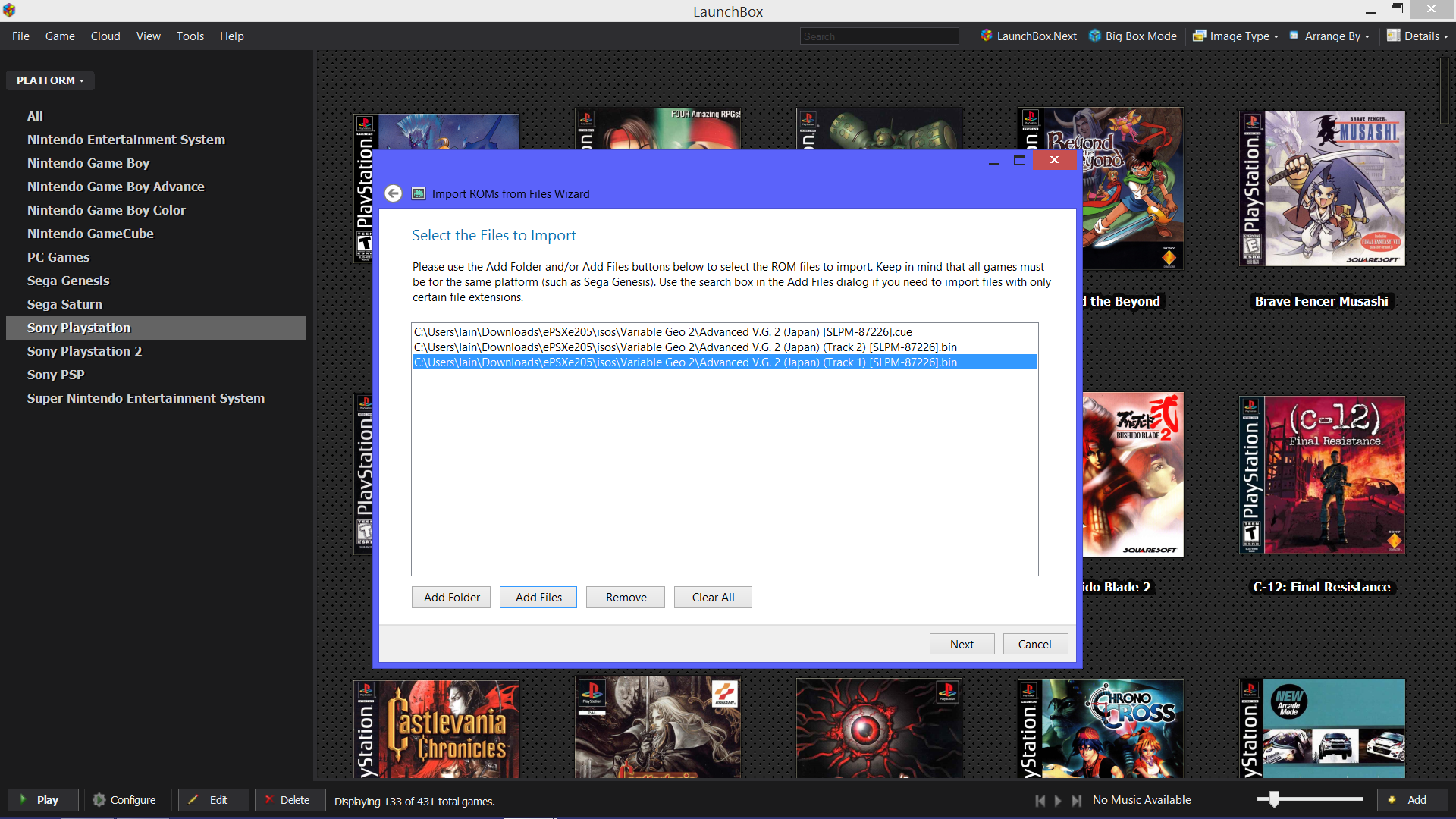Viewport: 1456px width, 819px height.
Task: Click the Import ROMs wizard title icon
Action: tap(419, 193)
